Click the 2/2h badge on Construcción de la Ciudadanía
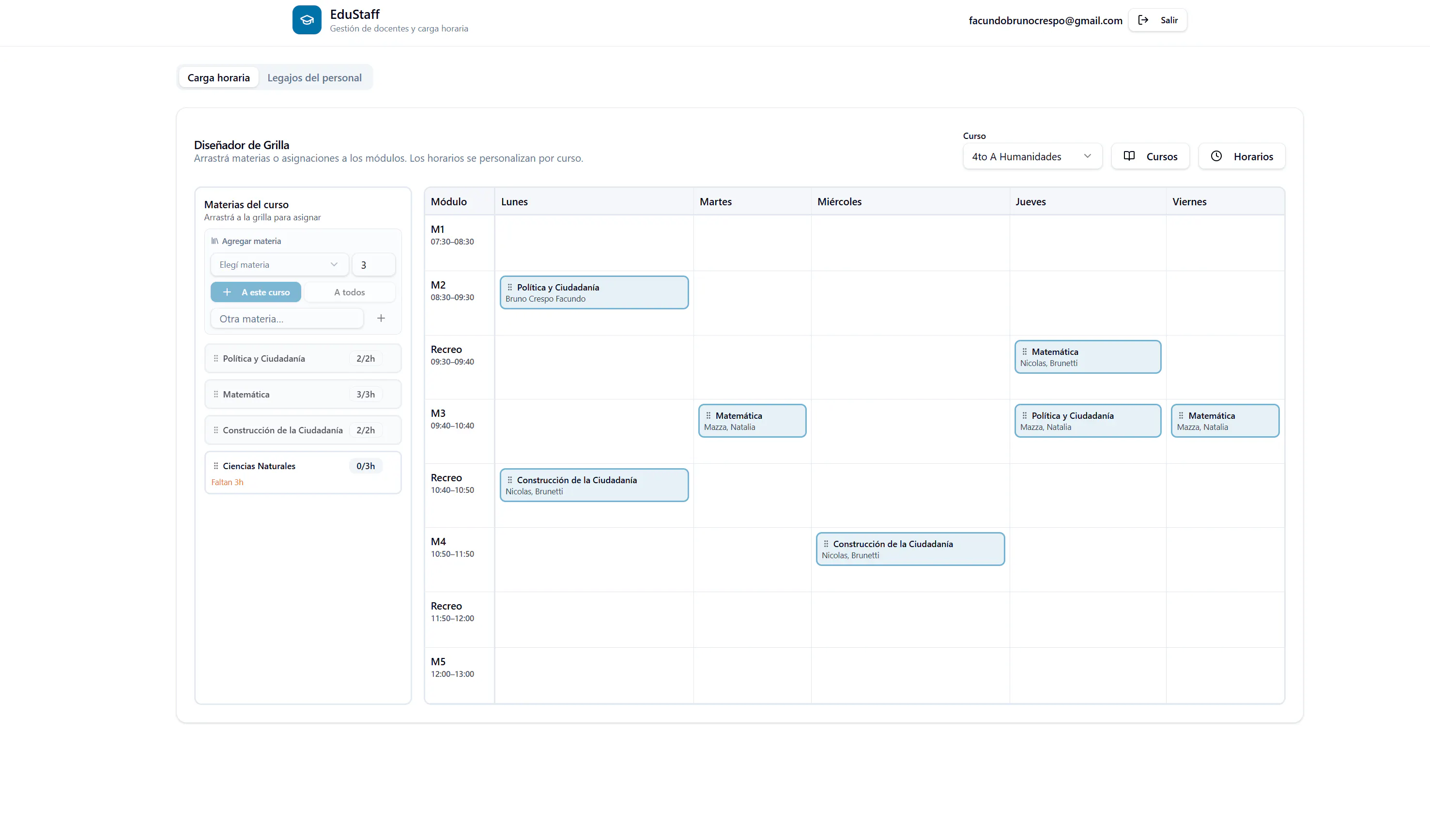 (x=366, y=430)
